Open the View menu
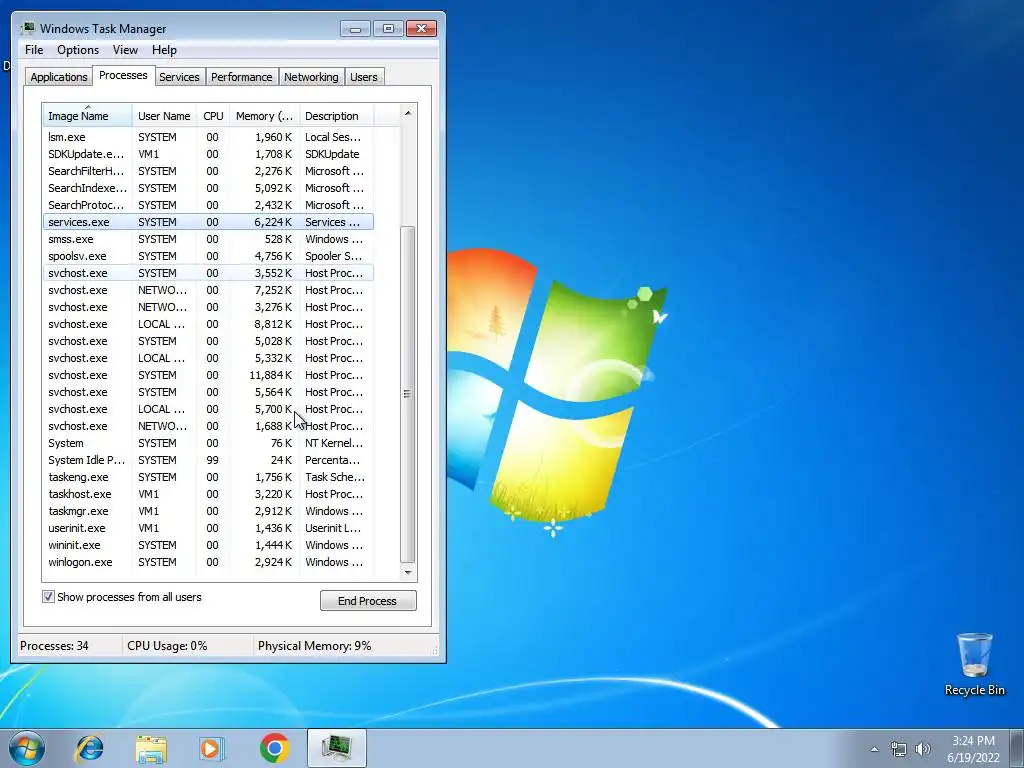 tap(125, 50)
